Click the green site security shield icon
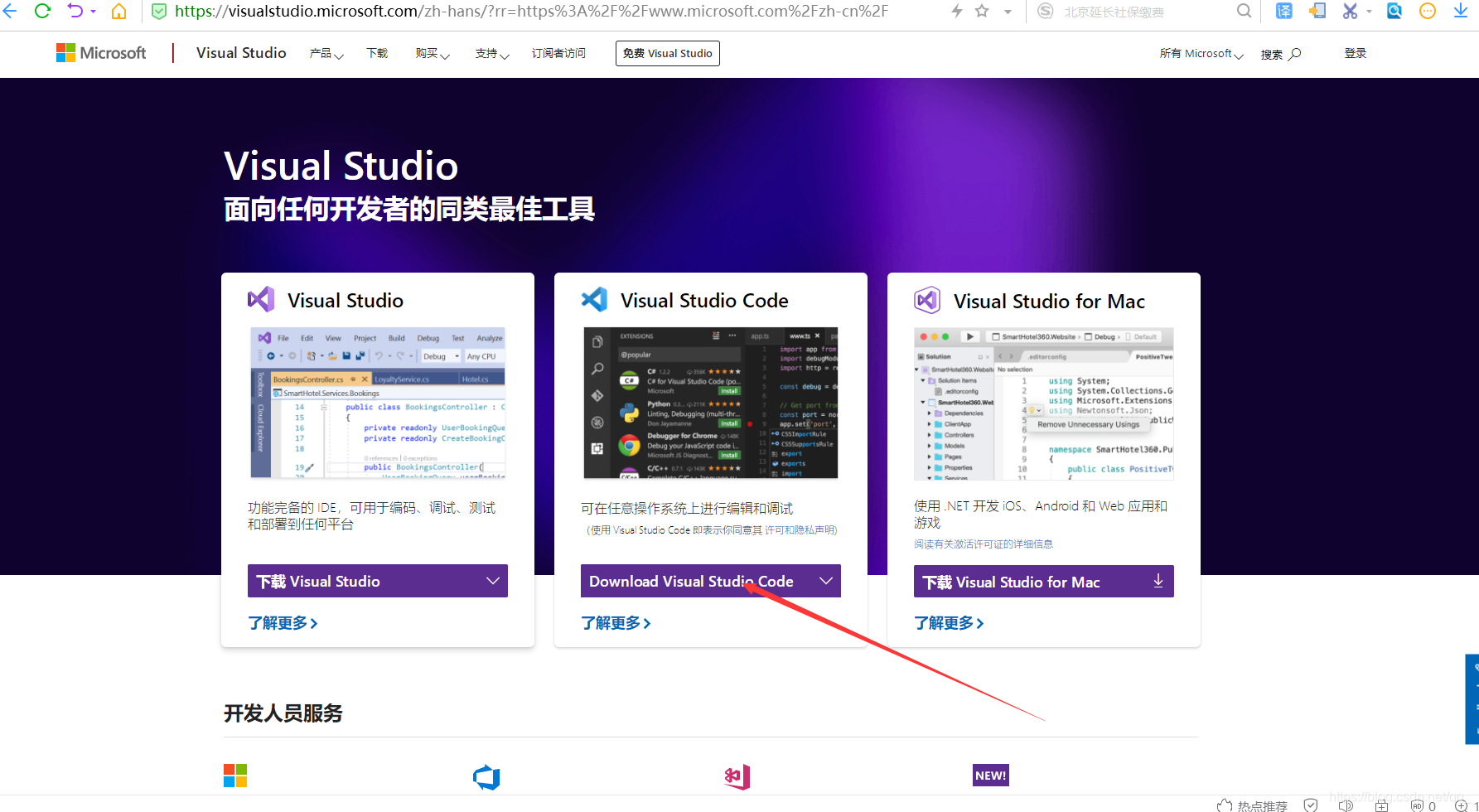 [x=159, y=12]
